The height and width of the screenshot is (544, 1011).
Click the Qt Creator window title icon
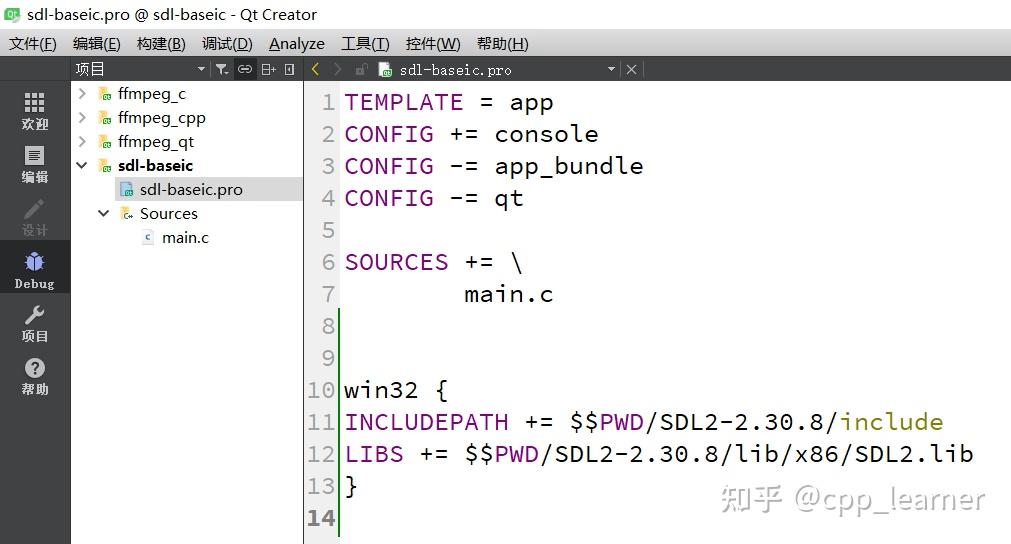12,14
